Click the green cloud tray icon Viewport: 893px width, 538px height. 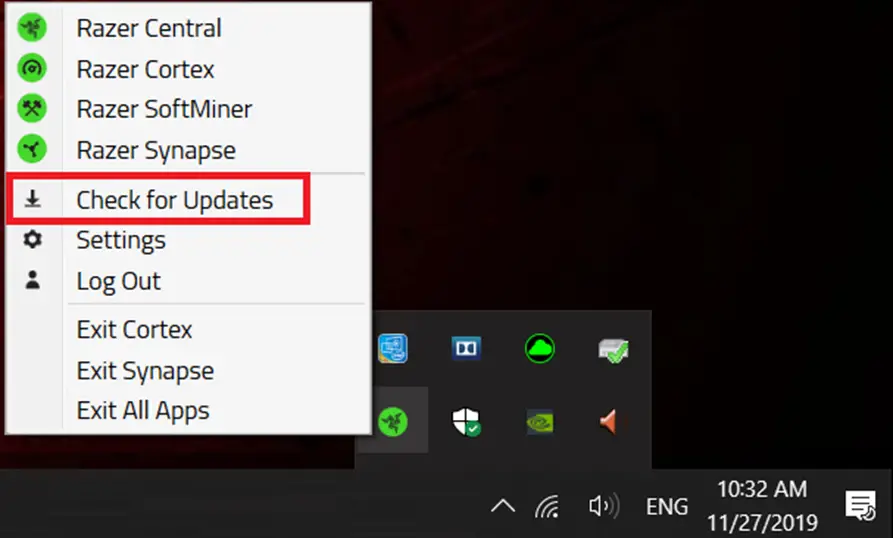coord(540,348)
